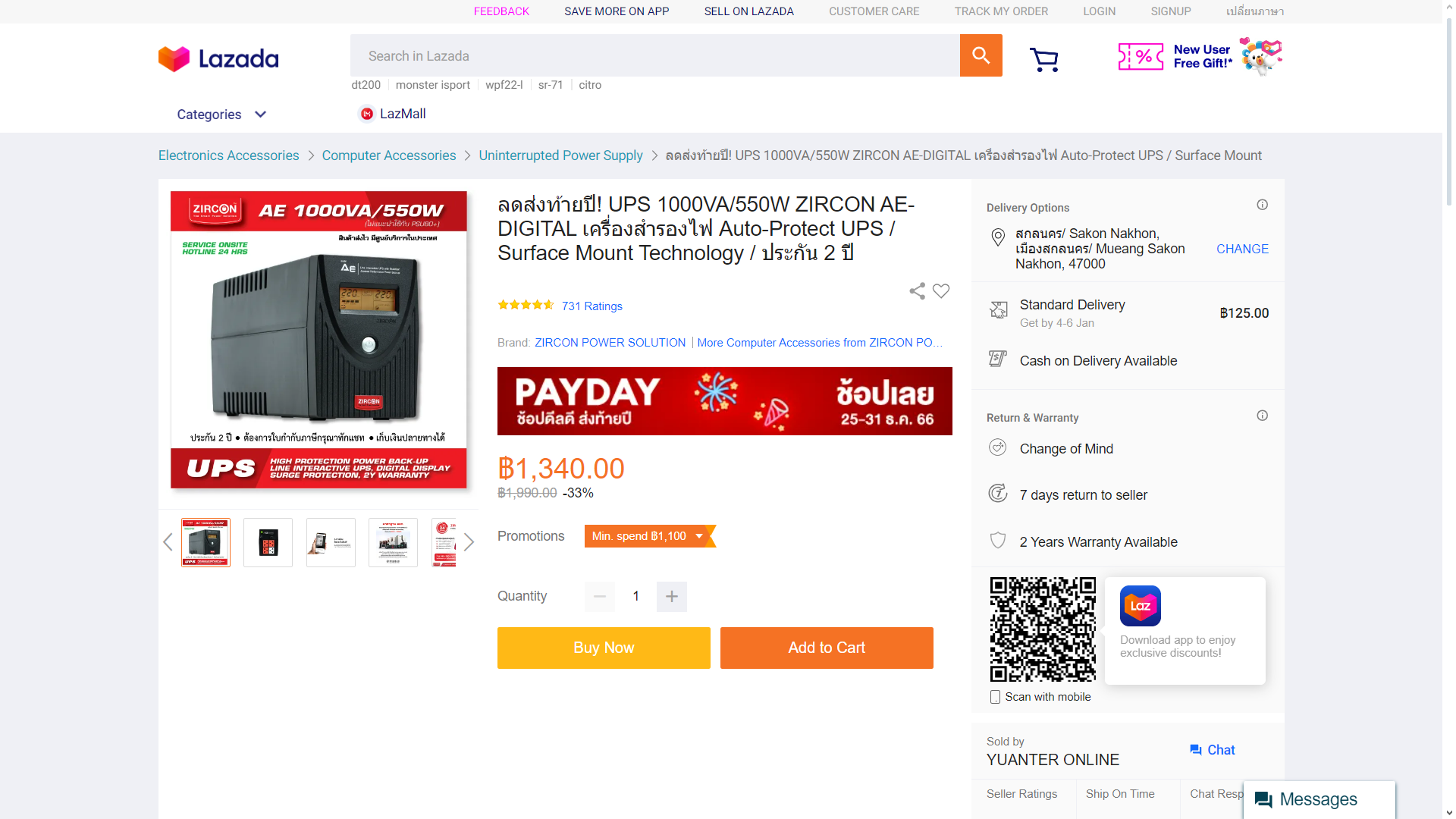Viewport: 1456px width, 819px height.
Task: Click SAVE MORE ON APP
Action: click(617, 11)
